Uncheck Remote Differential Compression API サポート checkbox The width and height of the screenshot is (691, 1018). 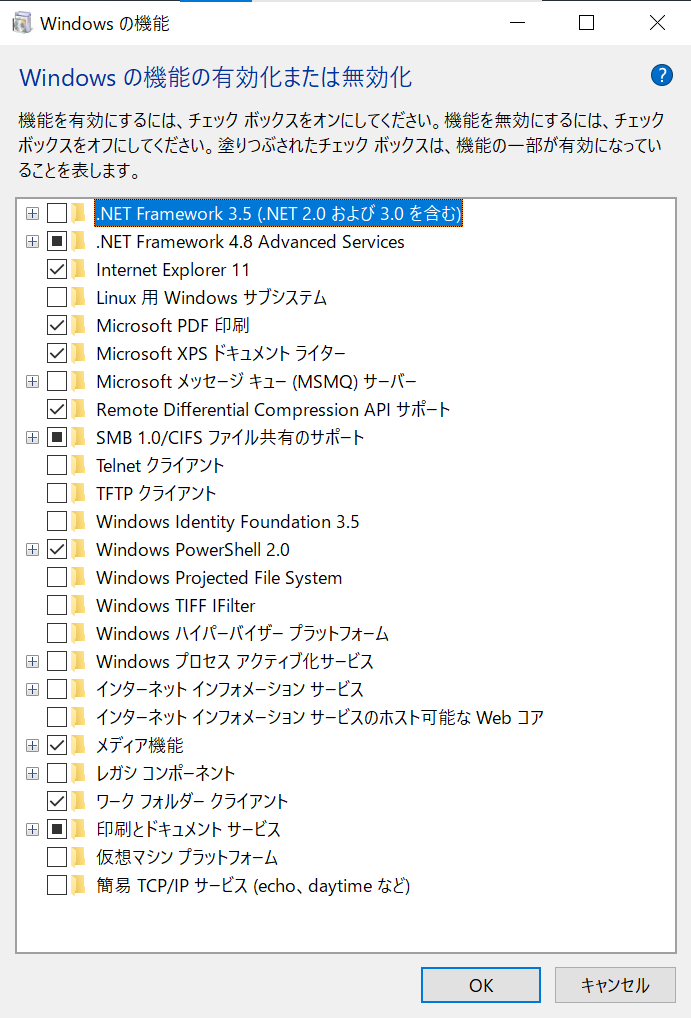pyautogui.click(x=57, y=409)
